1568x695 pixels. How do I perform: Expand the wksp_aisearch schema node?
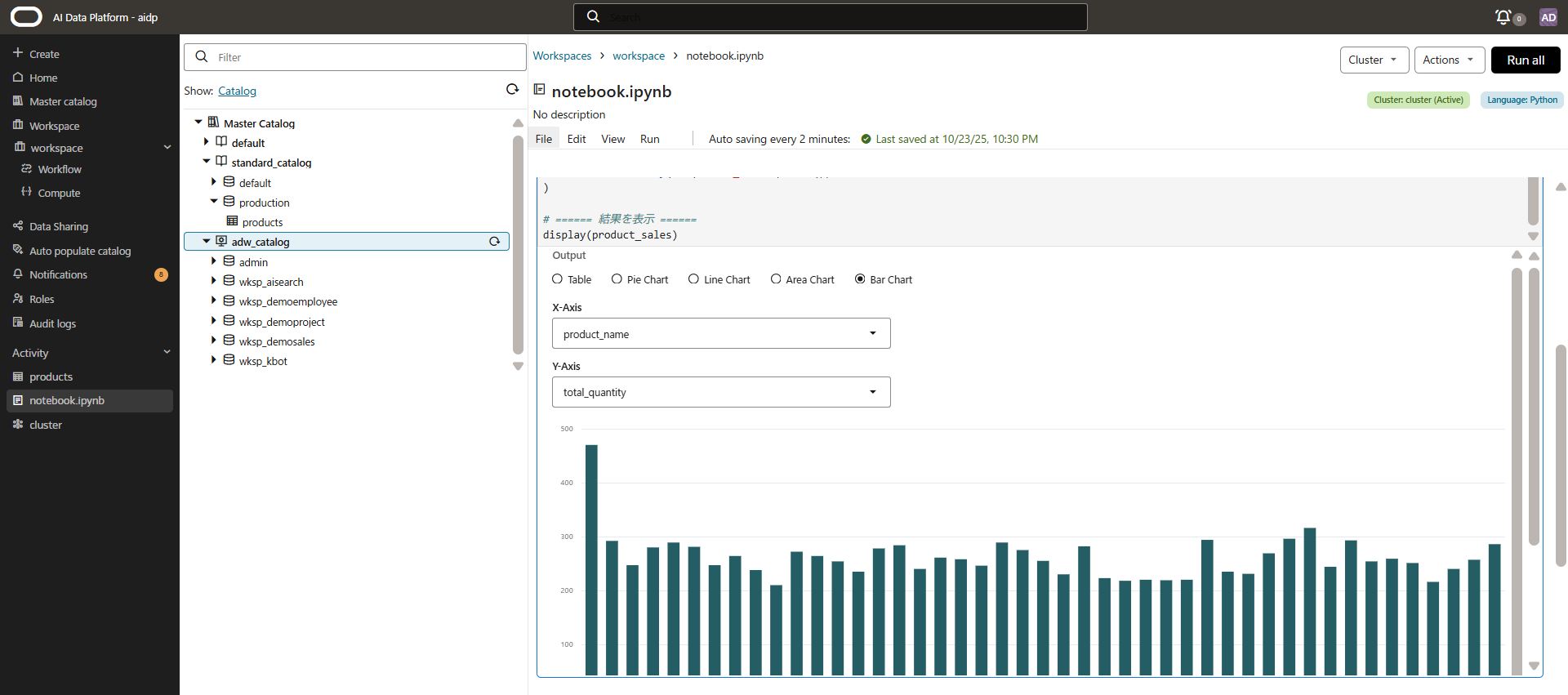pyautogui.click(x=214, y=281)
